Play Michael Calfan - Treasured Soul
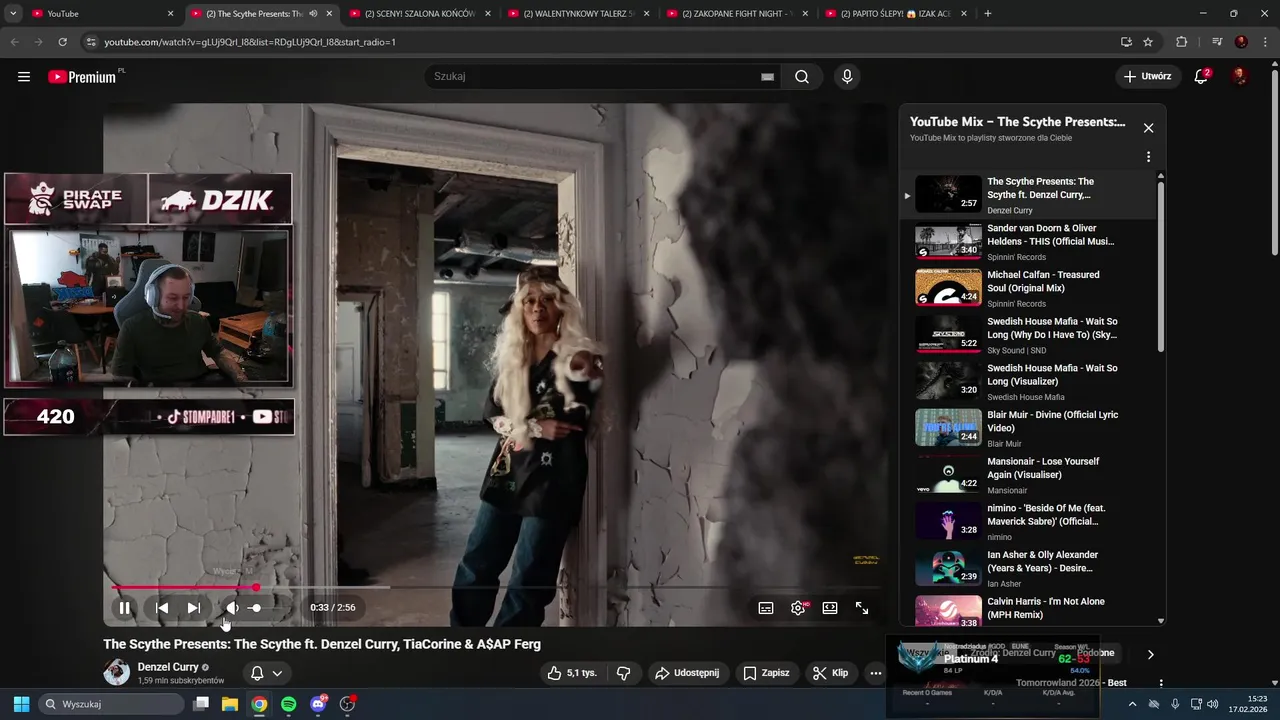The image size is (1280, 720). (x=1030, y=289)
